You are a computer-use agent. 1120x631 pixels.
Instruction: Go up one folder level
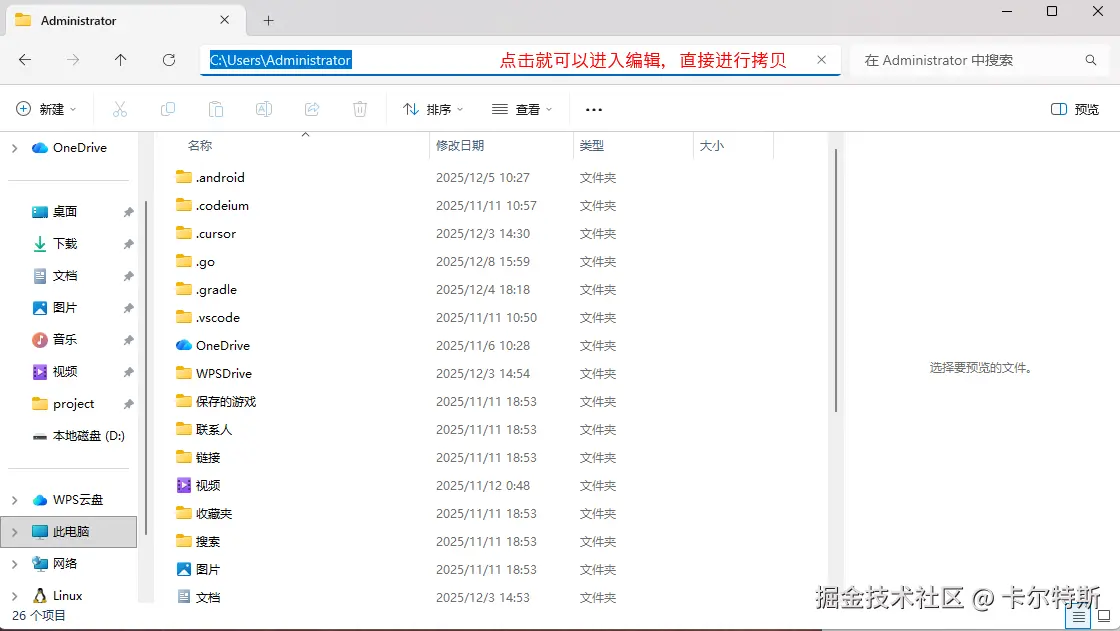pyautogui.click(x=121, y=60)
